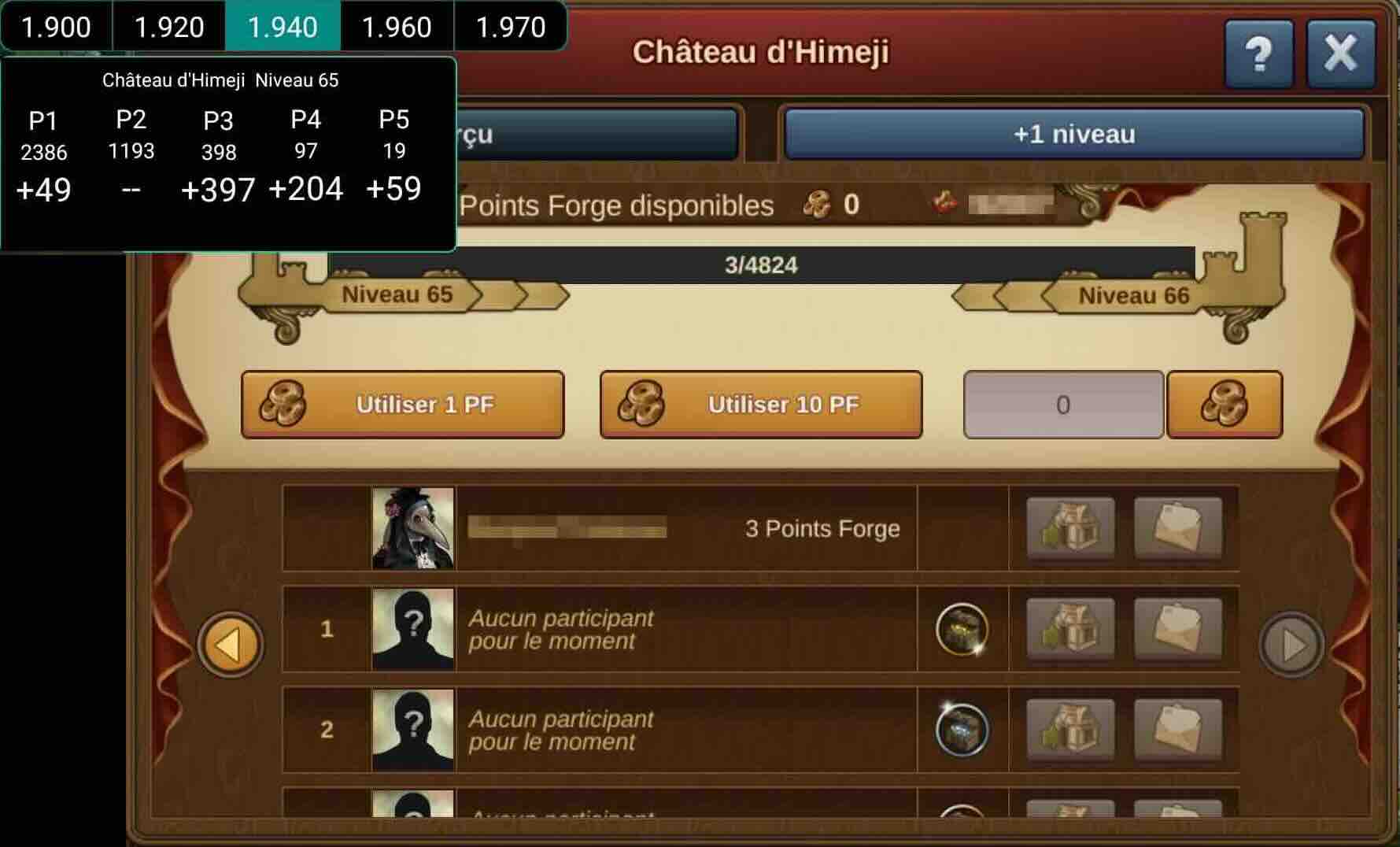Click reward chest icon for rank 2
Screen dimensions: 1400x847
click(962, 729)
